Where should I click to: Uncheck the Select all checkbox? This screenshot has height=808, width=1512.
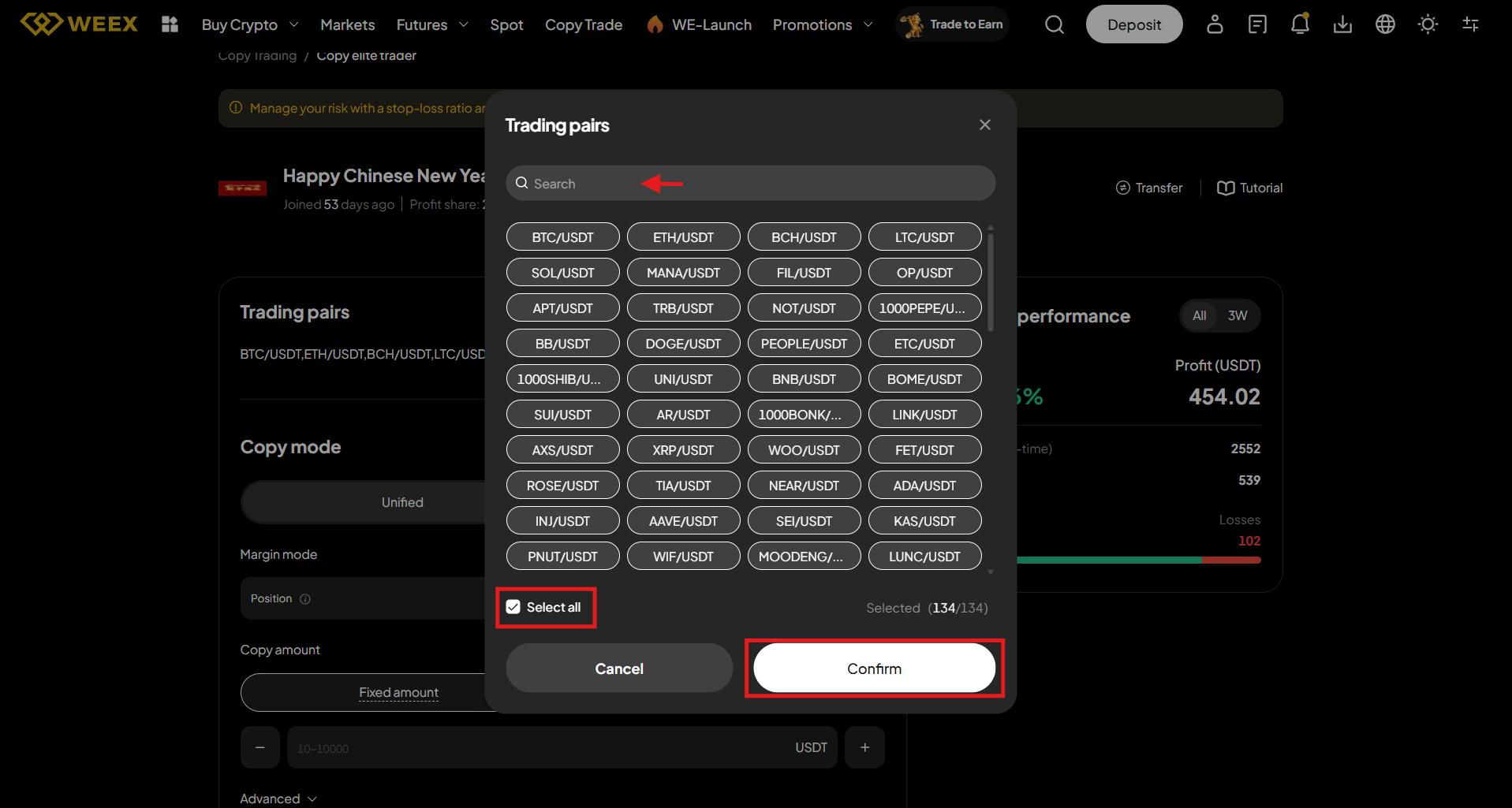513,607
